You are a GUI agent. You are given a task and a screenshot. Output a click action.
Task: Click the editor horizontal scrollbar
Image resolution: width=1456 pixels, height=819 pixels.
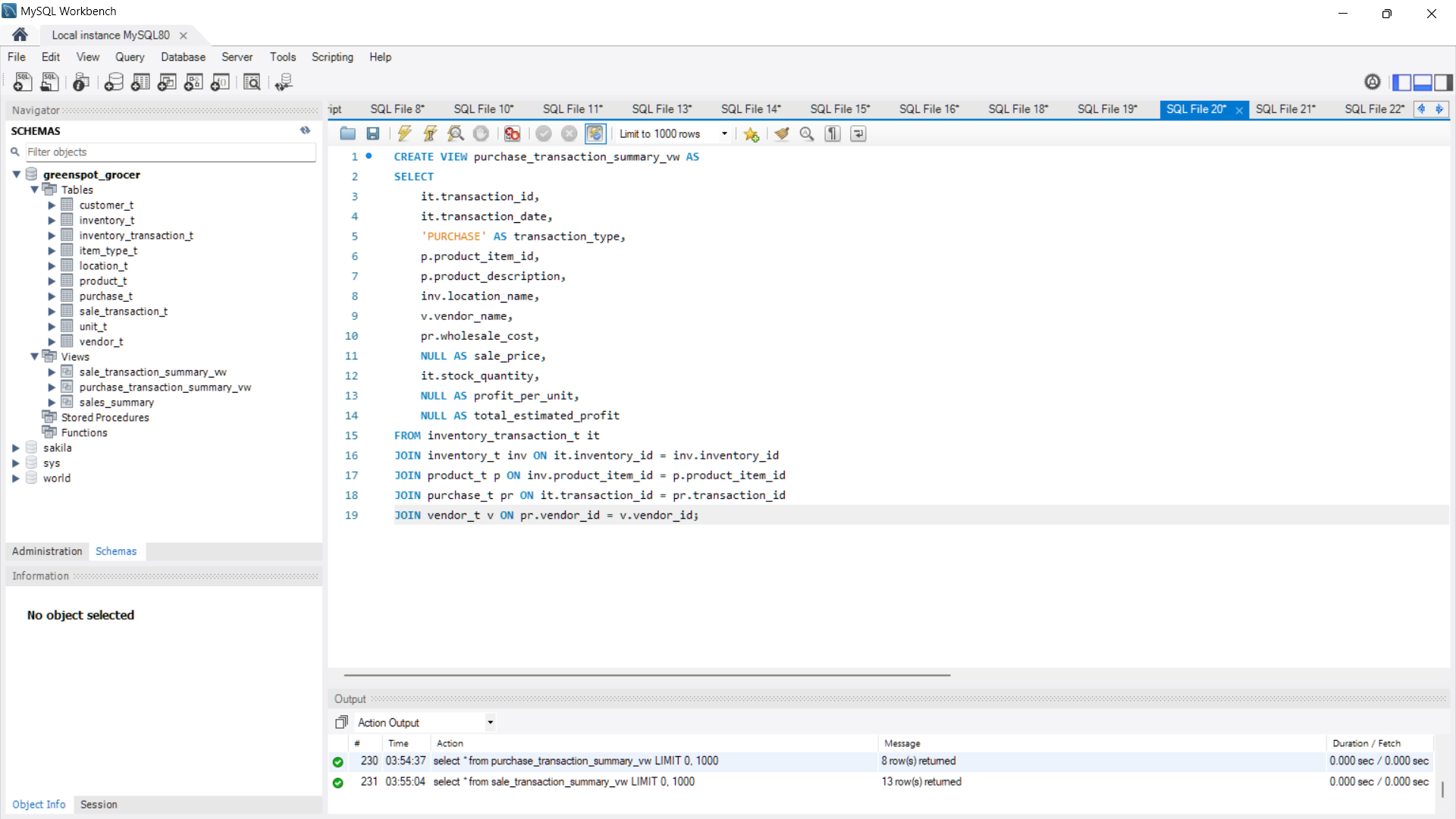coord(647,674)
